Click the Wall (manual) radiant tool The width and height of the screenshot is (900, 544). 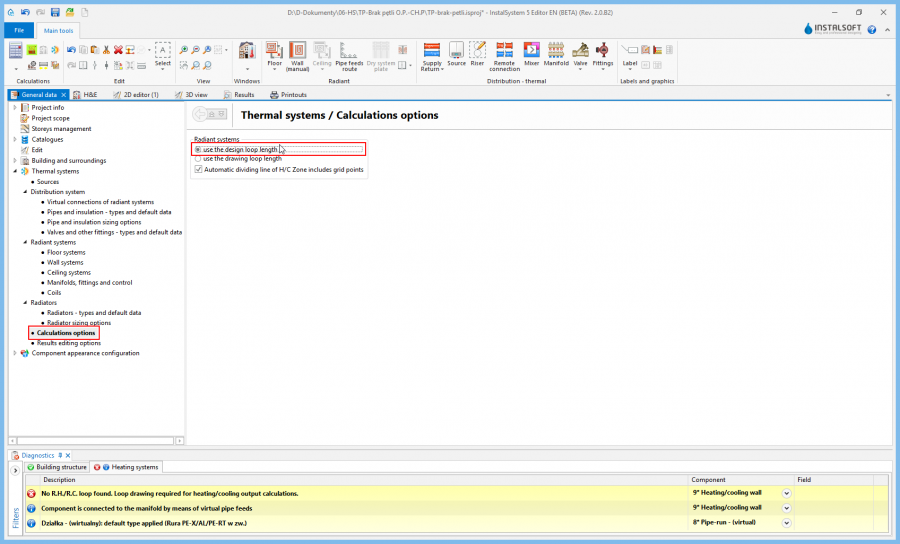coord(297,54)
